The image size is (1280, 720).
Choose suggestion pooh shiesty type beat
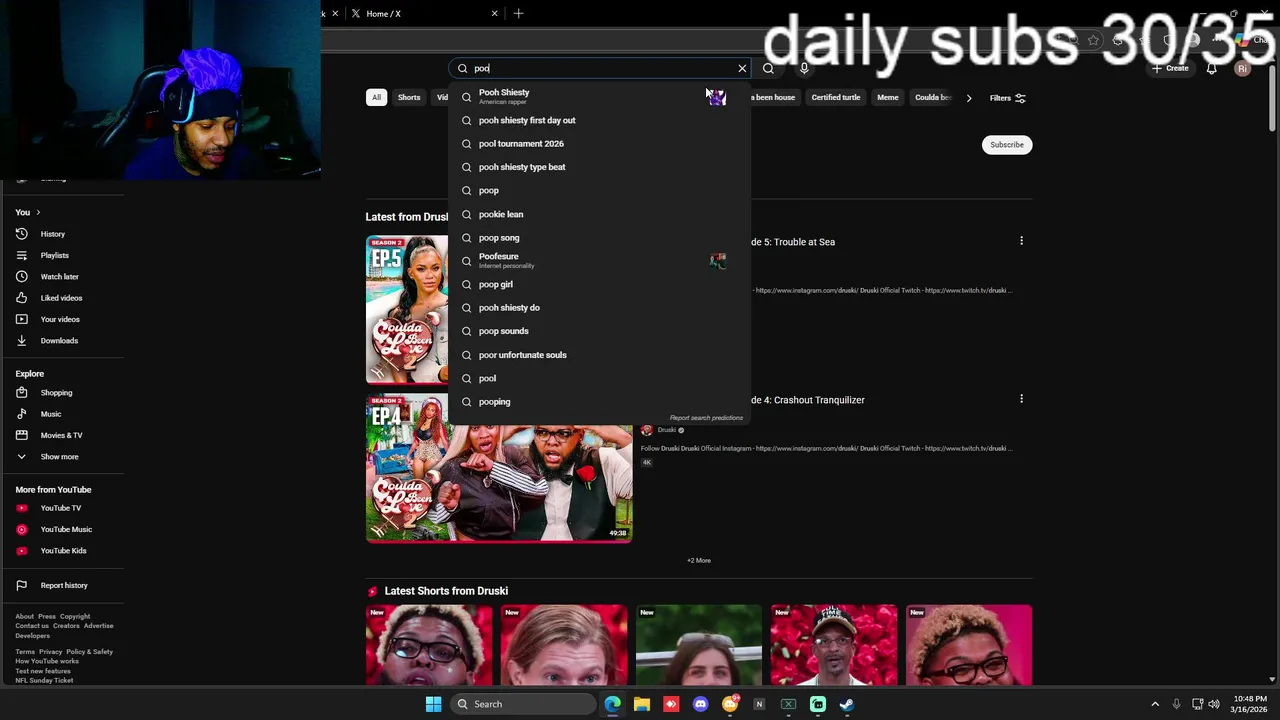(x=600, y=167)
